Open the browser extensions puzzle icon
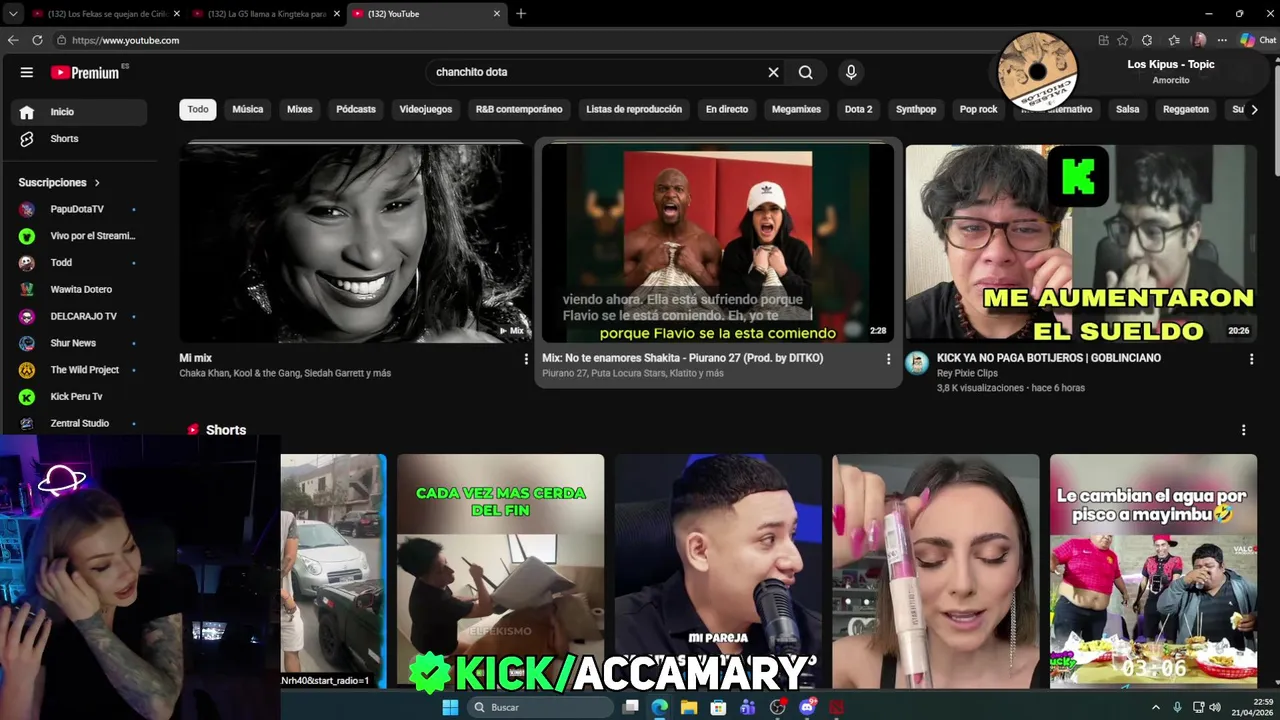This screenshot has height=720, width=1280. point(1147,40)
